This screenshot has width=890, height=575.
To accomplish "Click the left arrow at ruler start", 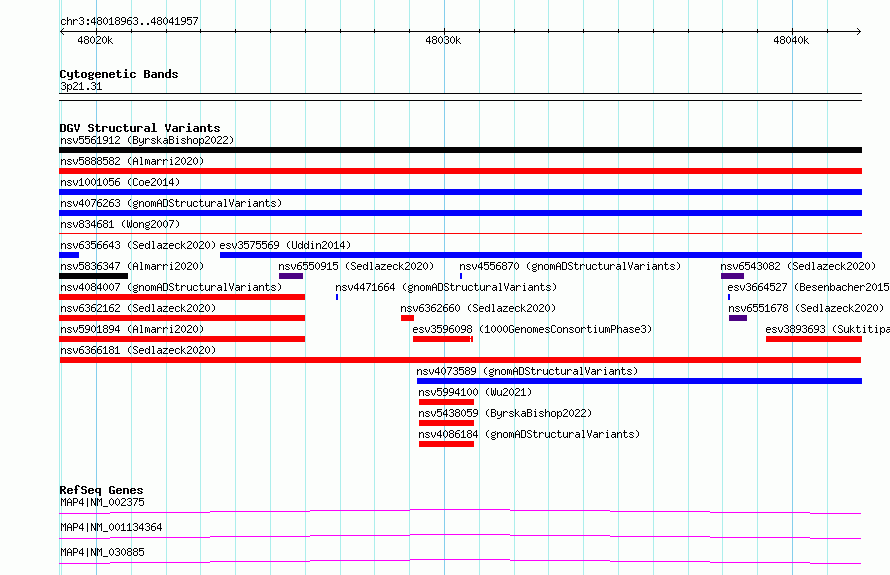I will [x=62, y=31].
